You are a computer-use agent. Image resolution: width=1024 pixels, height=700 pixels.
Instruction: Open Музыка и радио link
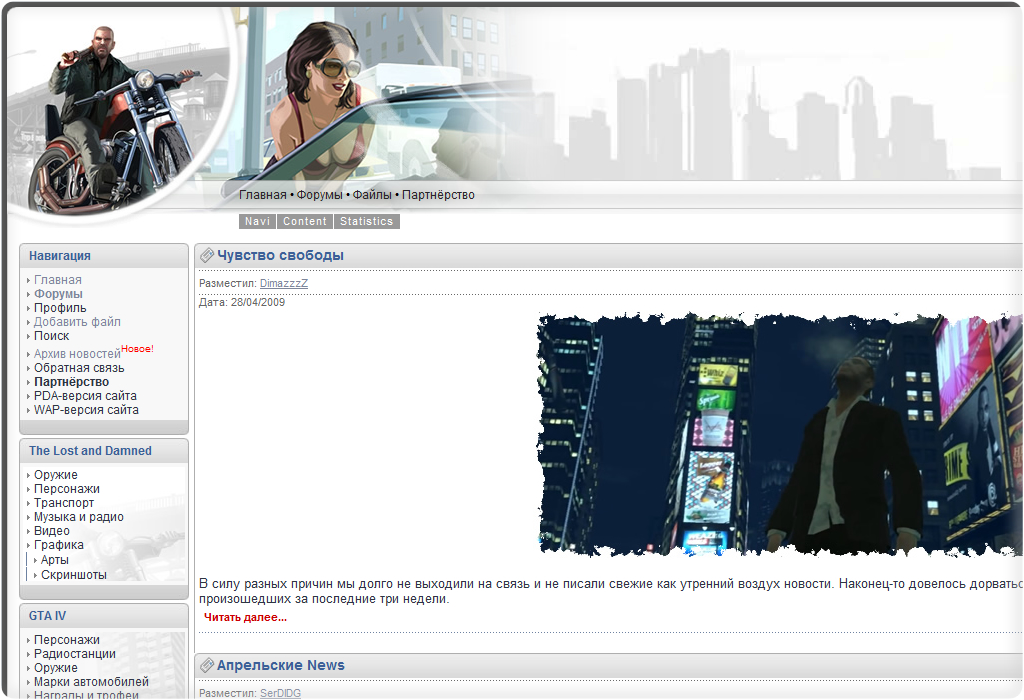tap(78, 517)
